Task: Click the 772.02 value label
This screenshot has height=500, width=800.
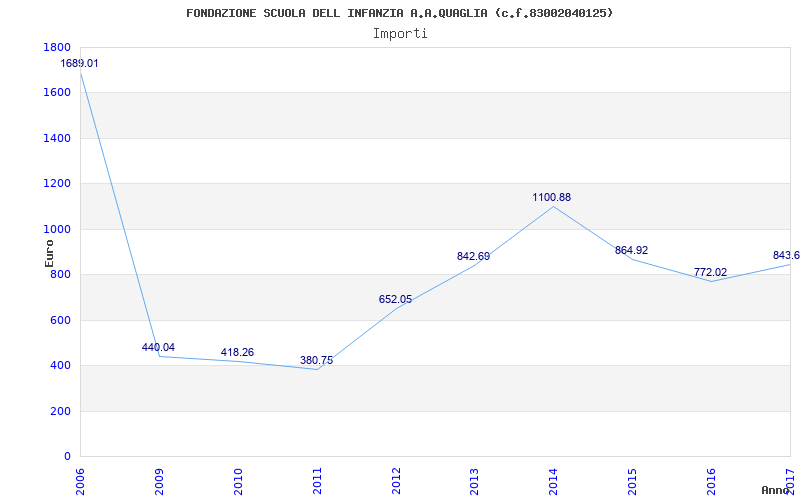Action: [x=710, y=272]
